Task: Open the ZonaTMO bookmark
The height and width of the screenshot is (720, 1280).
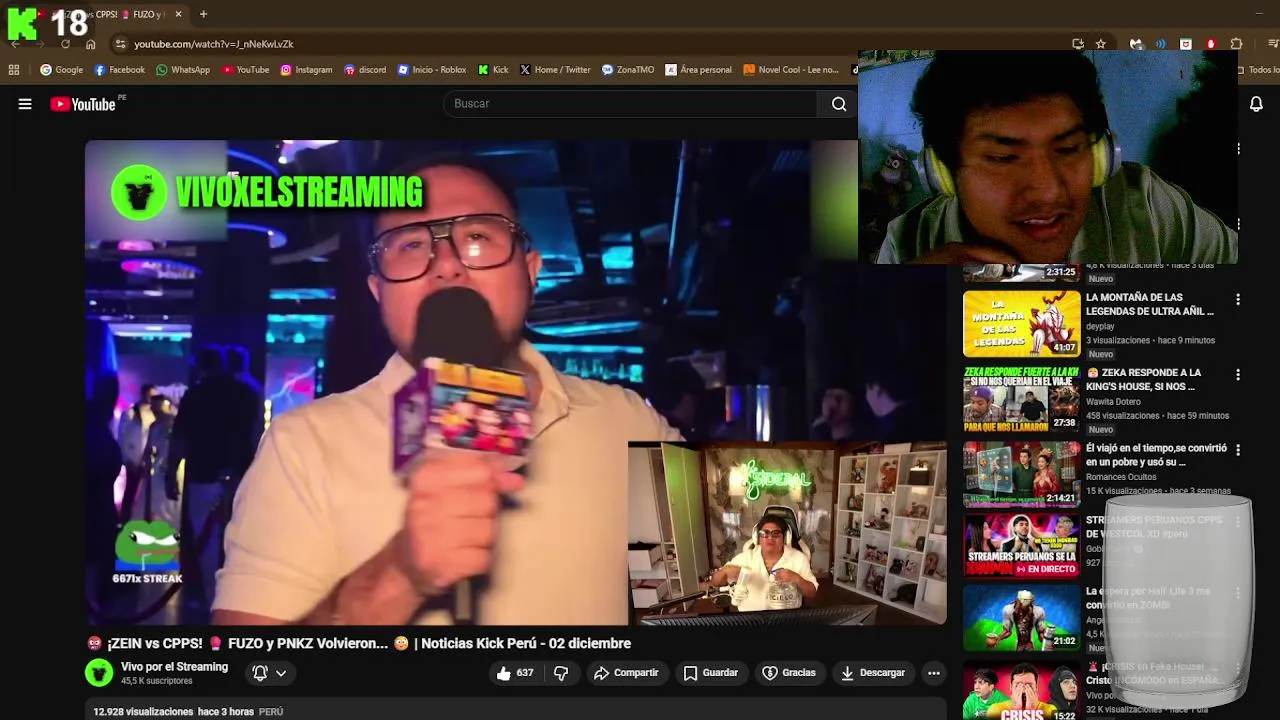Action: point(628,70)
